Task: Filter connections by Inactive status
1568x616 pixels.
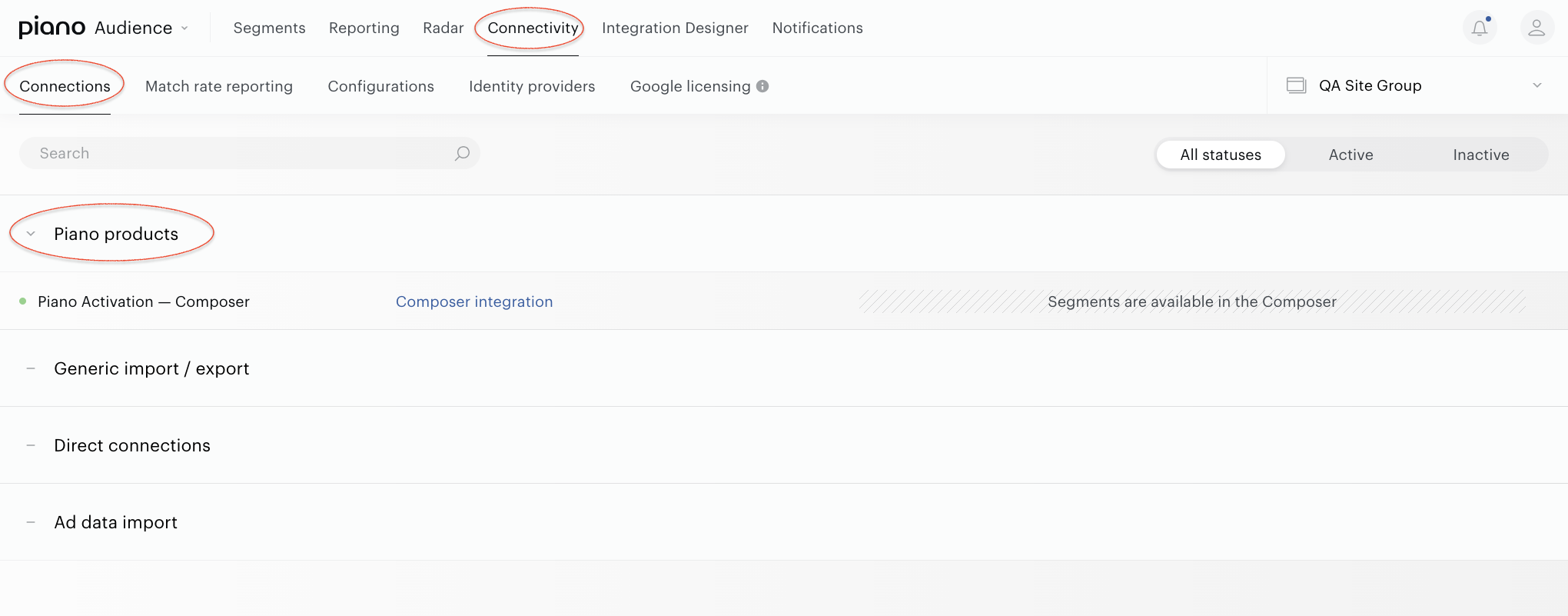Action: [x=1481, y=155]
